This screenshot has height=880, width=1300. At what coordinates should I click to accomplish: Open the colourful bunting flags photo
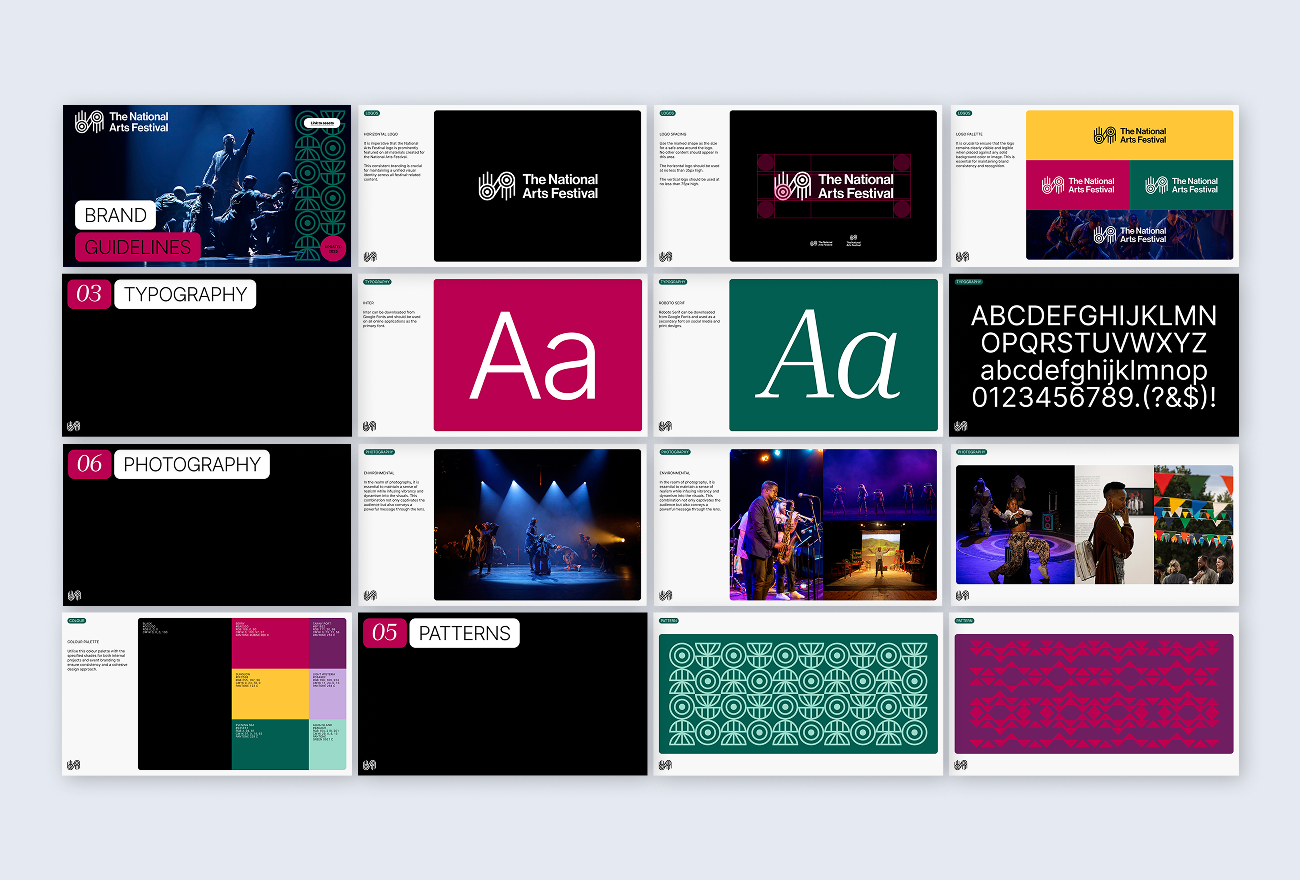(1194, 525)
